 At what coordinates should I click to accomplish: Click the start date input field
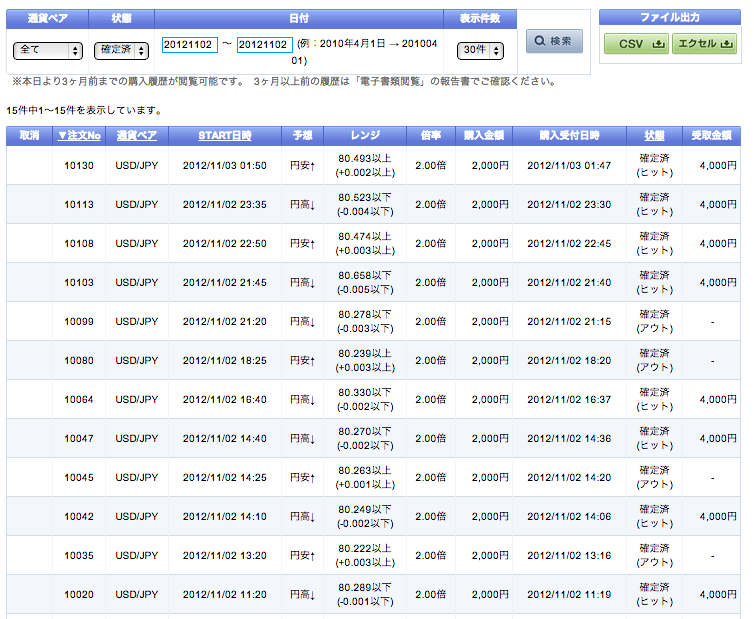point(189,45)
